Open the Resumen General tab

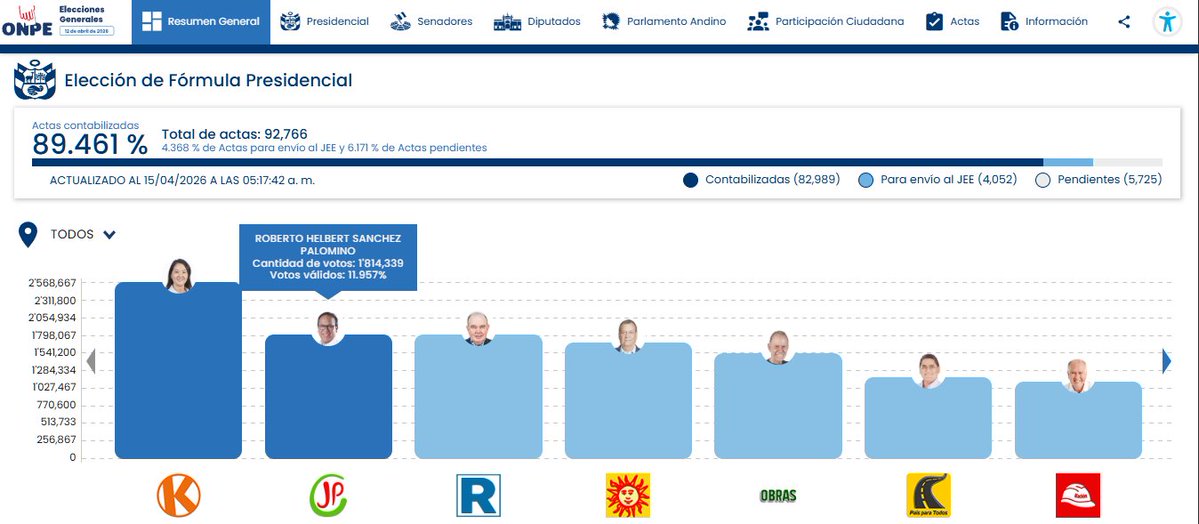[x=200, y=22]
